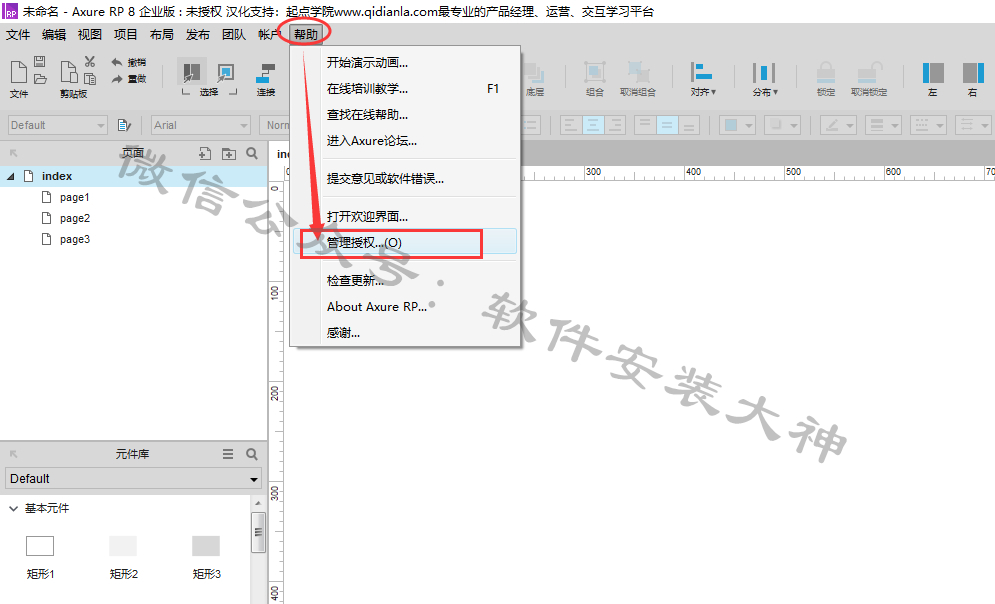Toggle the 右 right panes view
This screenshot has height=604, width=995.
tap(973, 78)
